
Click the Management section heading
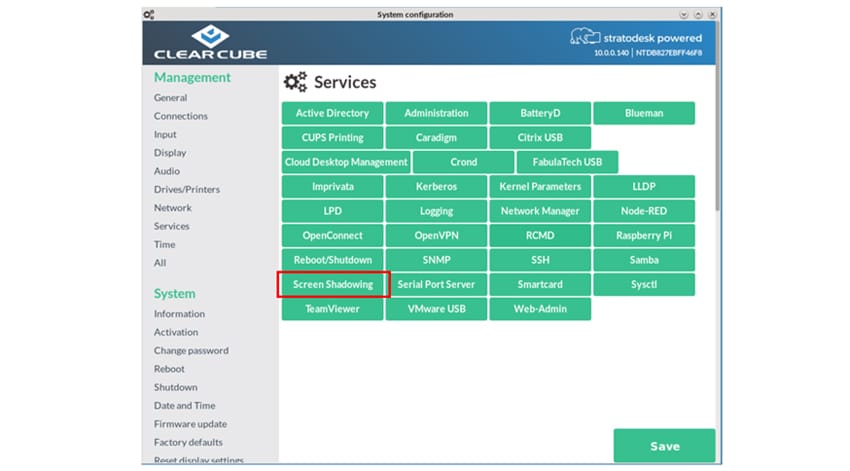[x=192, y=78]
